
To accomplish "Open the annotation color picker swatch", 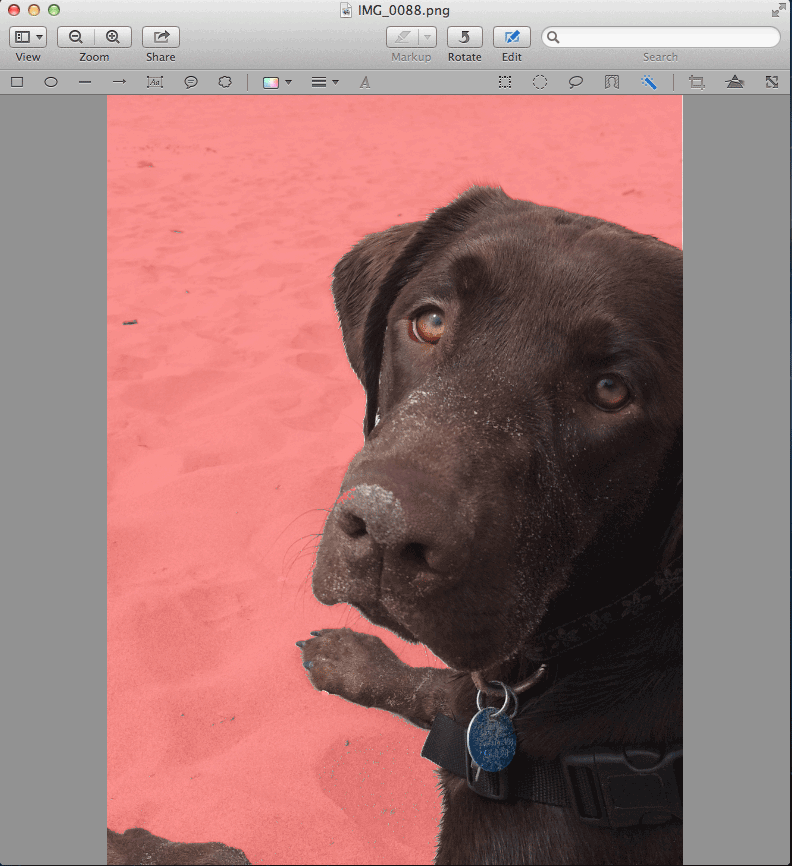I will 271,83.
